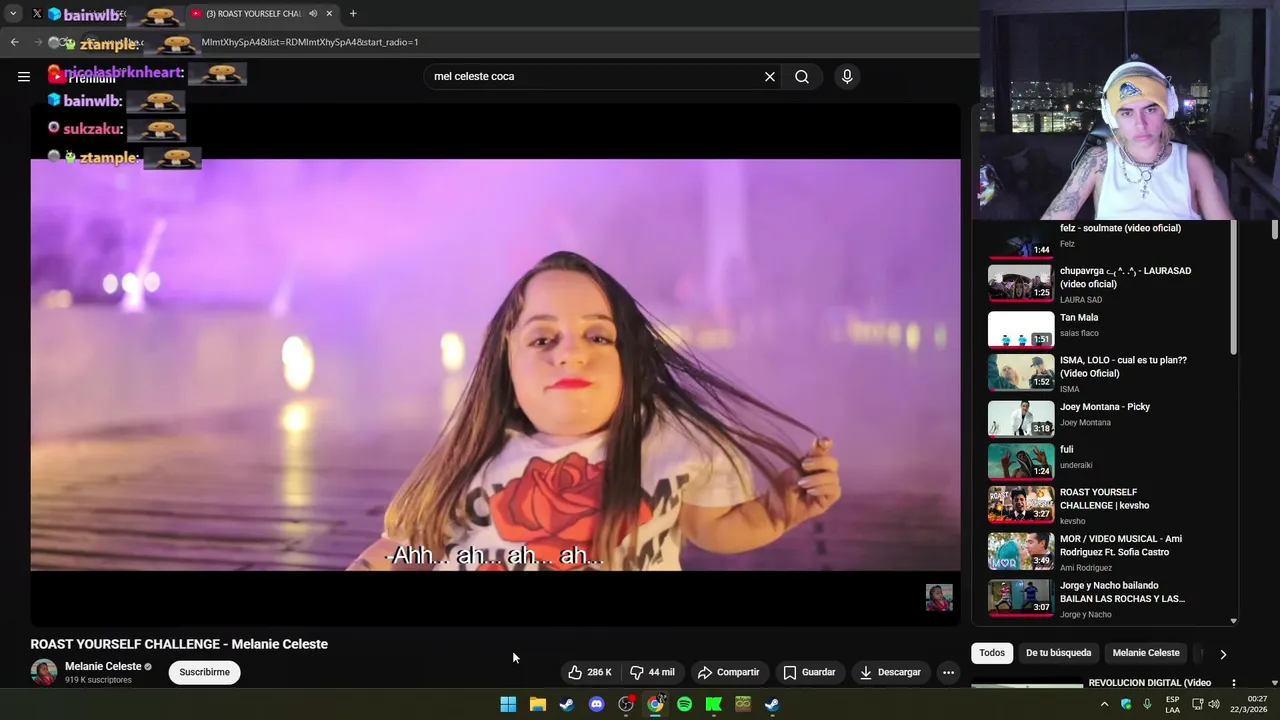The image size is (1280, 720).
Task: Open the green Kick app in taskbar
Action: click(713, 704)
